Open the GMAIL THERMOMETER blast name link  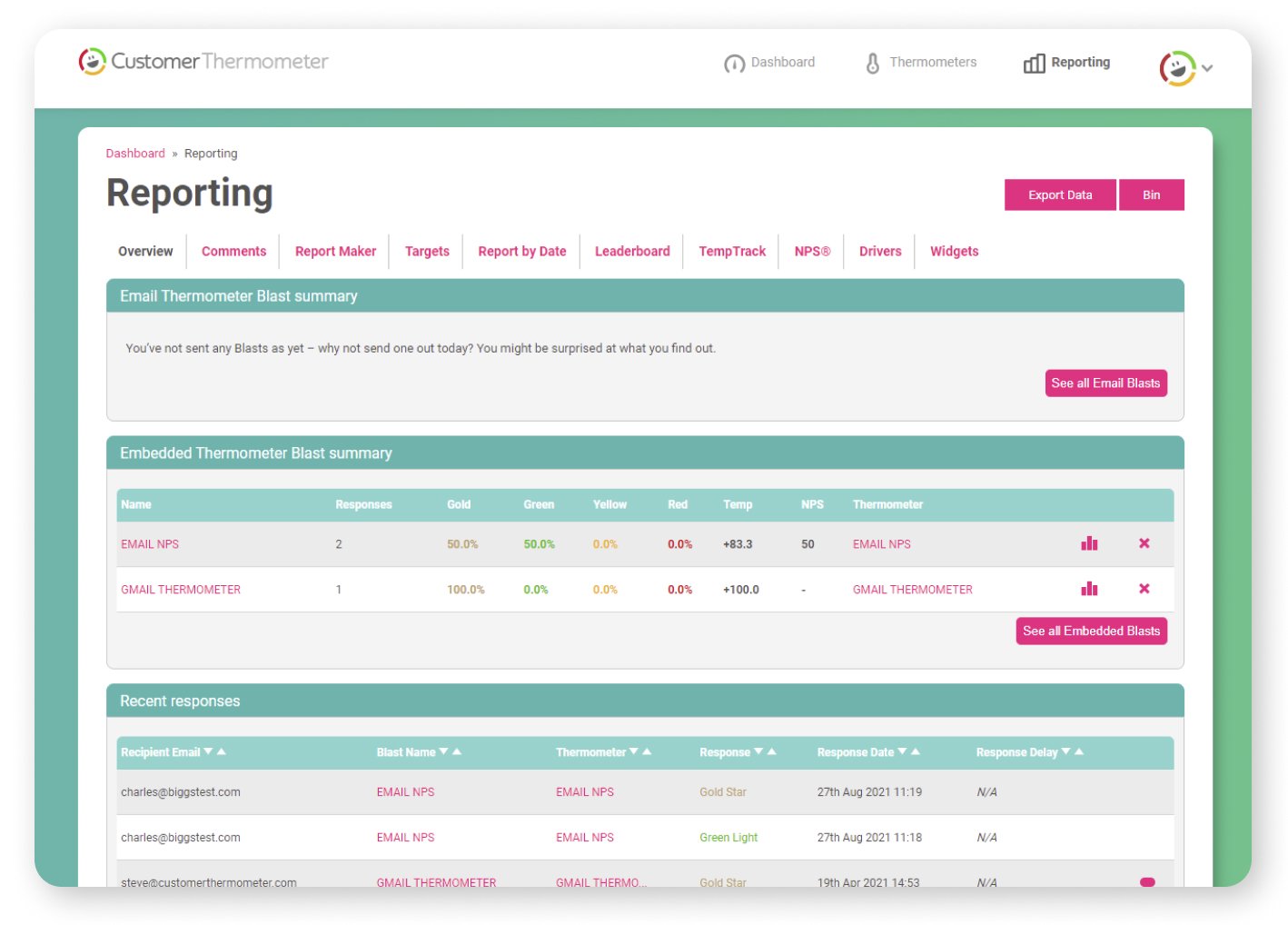point(181,590)
